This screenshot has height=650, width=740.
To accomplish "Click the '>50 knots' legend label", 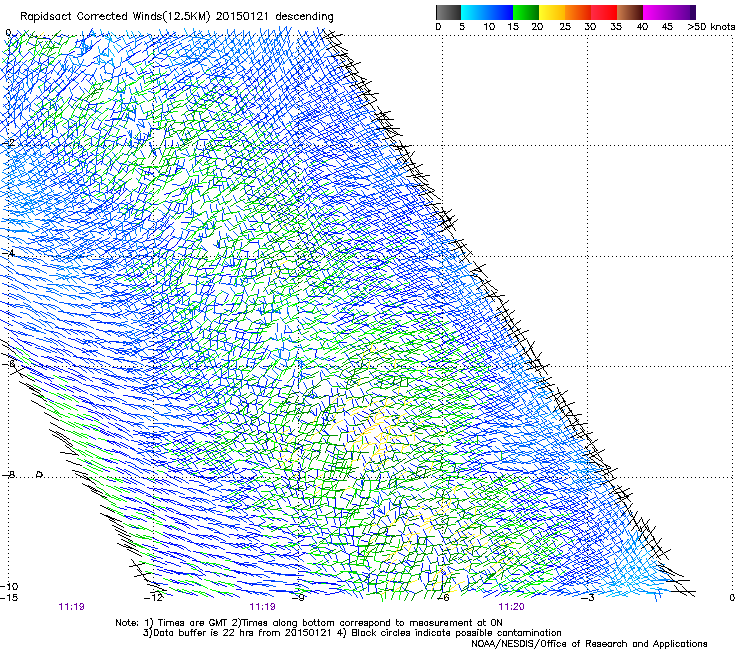I will tap(711, 27).
